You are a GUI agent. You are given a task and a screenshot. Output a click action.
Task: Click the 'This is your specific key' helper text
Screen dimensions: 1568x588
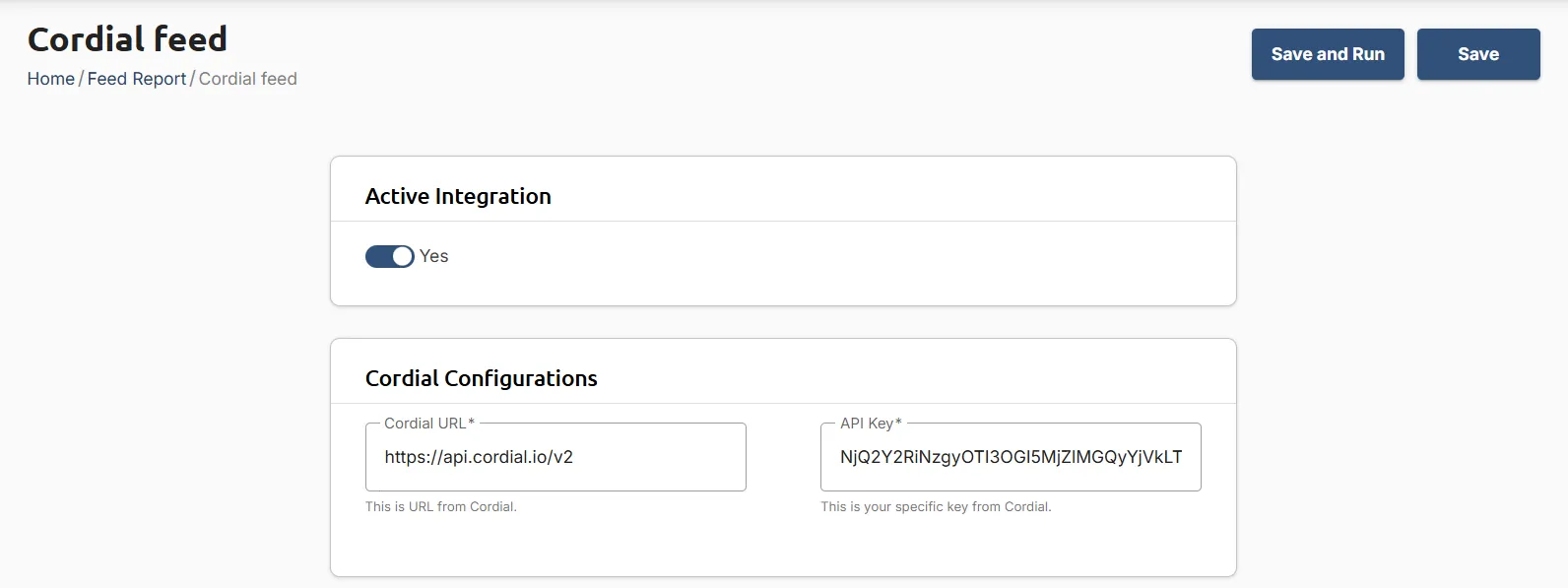pyautogui.click(x=936, y=506)
